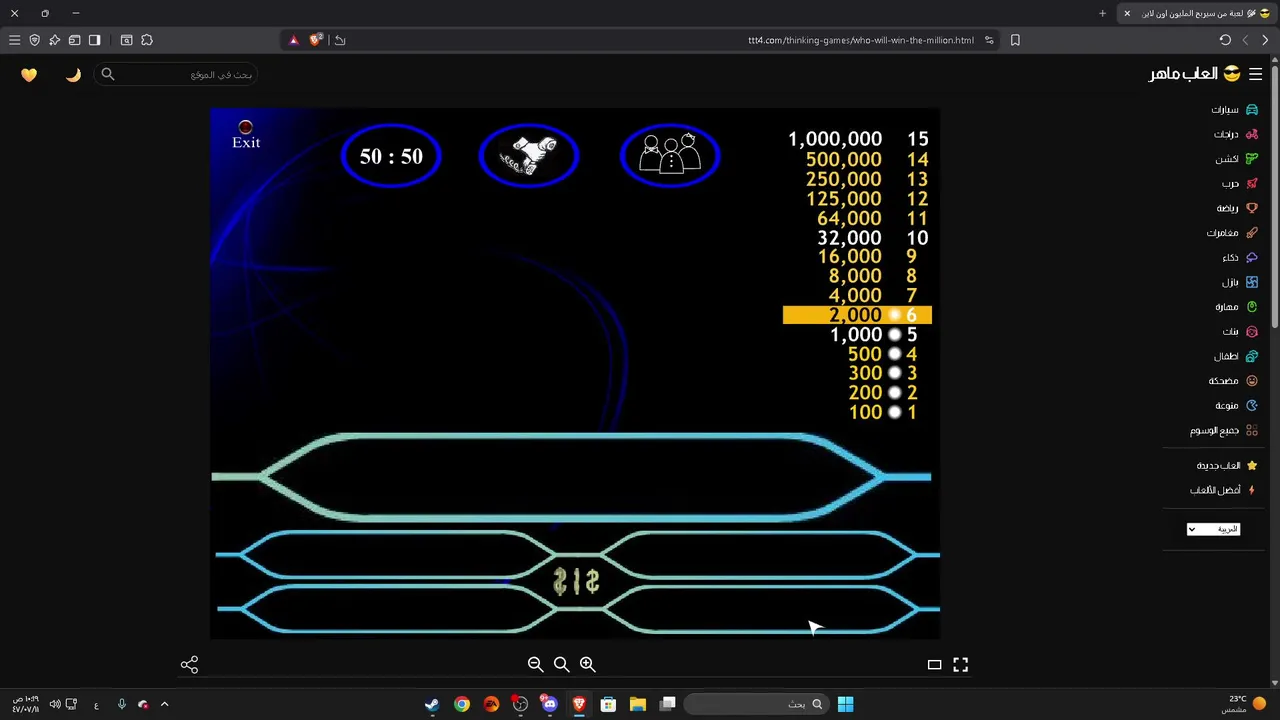Viewport: 1280px width, 720px height.
Task: Click the search magnifier icon in site search
Action: [108, 74]
